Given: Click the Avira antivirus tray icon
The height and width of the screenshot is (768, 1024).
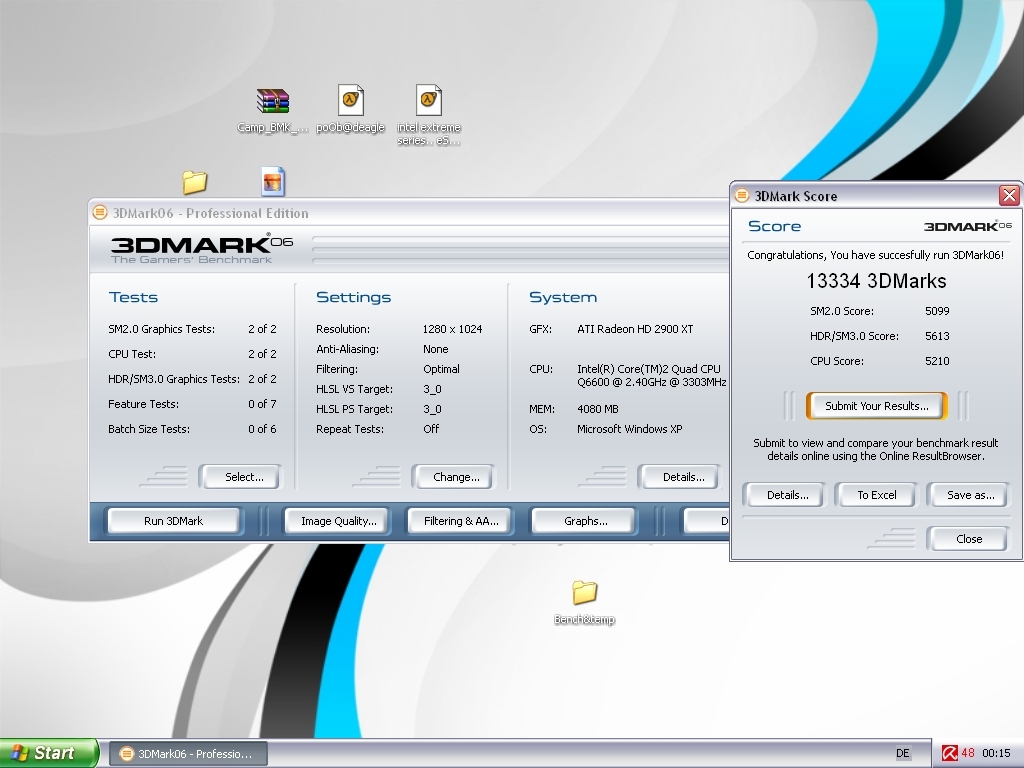Looking at the screenshot, I should click(950, 753).
